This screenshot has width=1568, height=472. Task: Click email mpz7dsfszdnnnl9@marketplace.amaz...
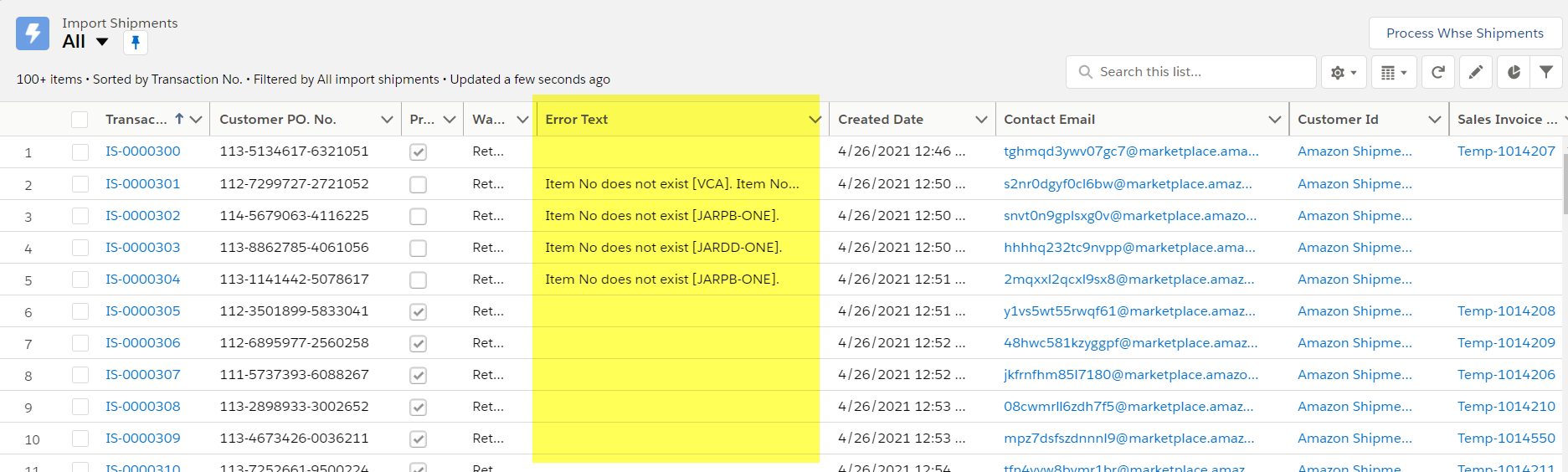coord(1129,439)
